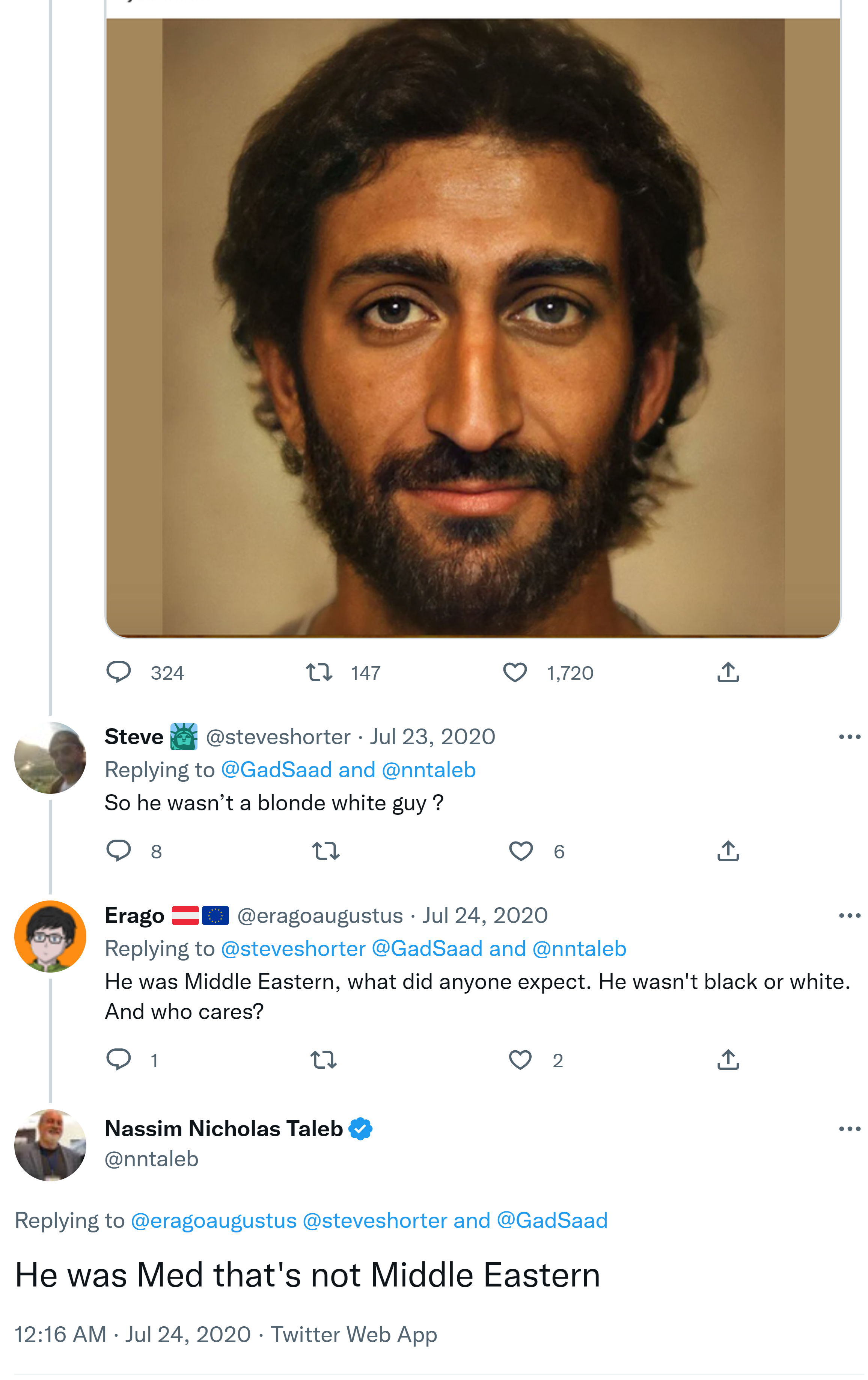Open more options for Steve's tweet
The height and width of the screenshot is (1380, 868).
pos(849,737)
